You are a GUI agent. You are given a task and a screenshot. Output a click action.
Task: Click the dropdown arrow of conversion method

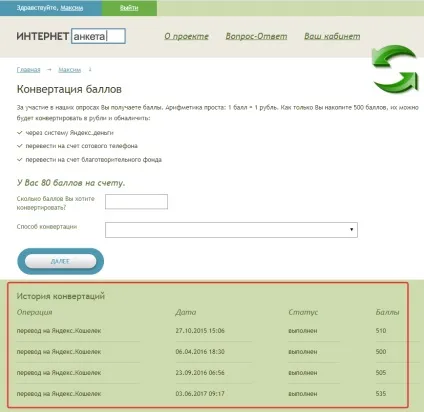(x=351, y=230)
